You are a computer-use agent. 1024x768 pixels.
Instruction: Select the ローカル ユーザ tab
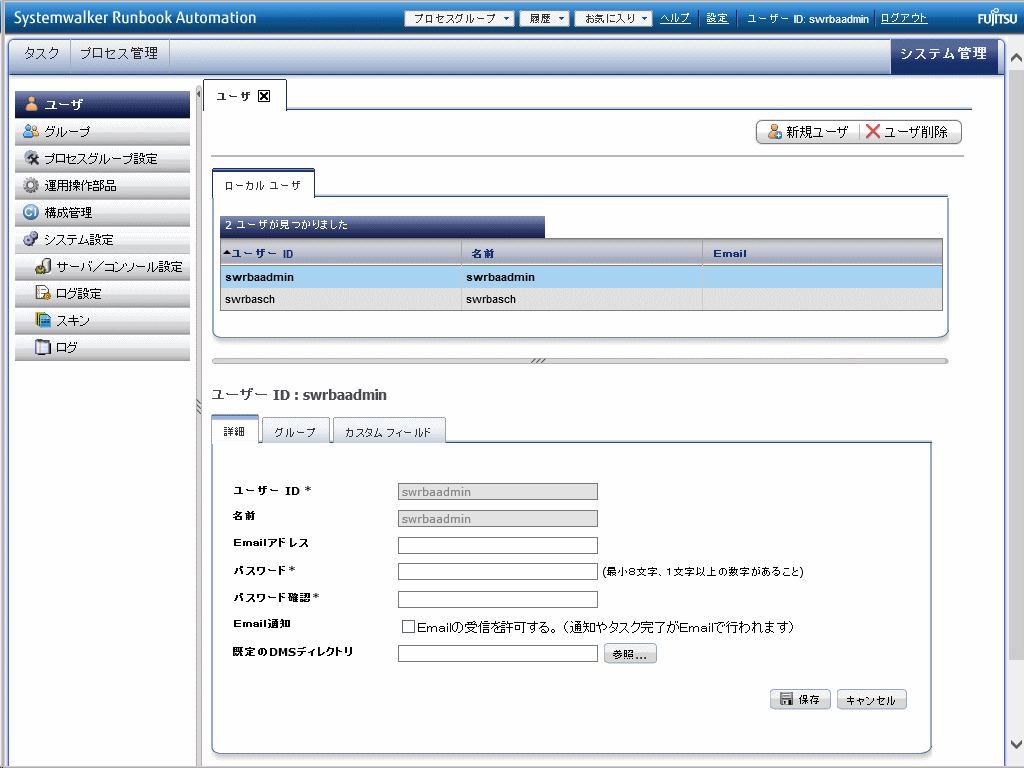click(x=263, y=185)
